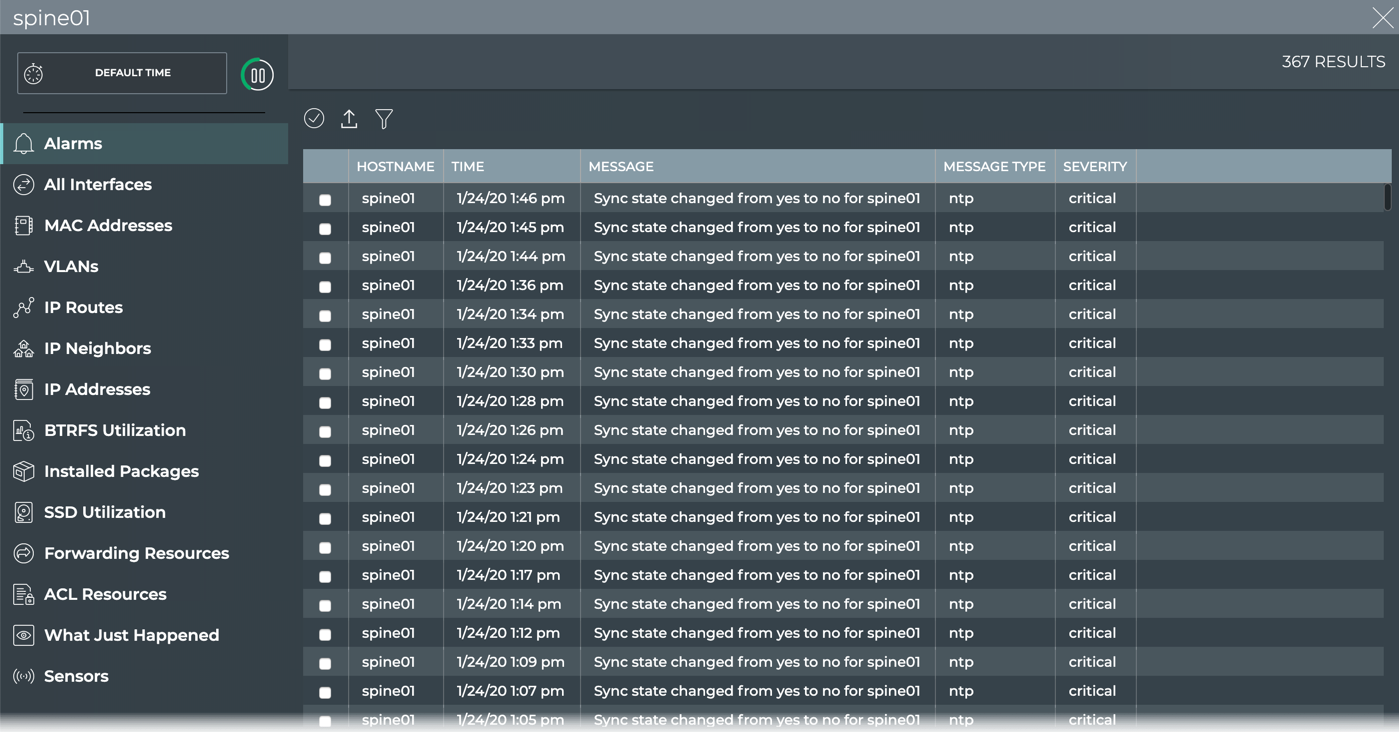Click the Sensors signal icon
Viewport: 1399px width, 732px height.
click(24, 677)
